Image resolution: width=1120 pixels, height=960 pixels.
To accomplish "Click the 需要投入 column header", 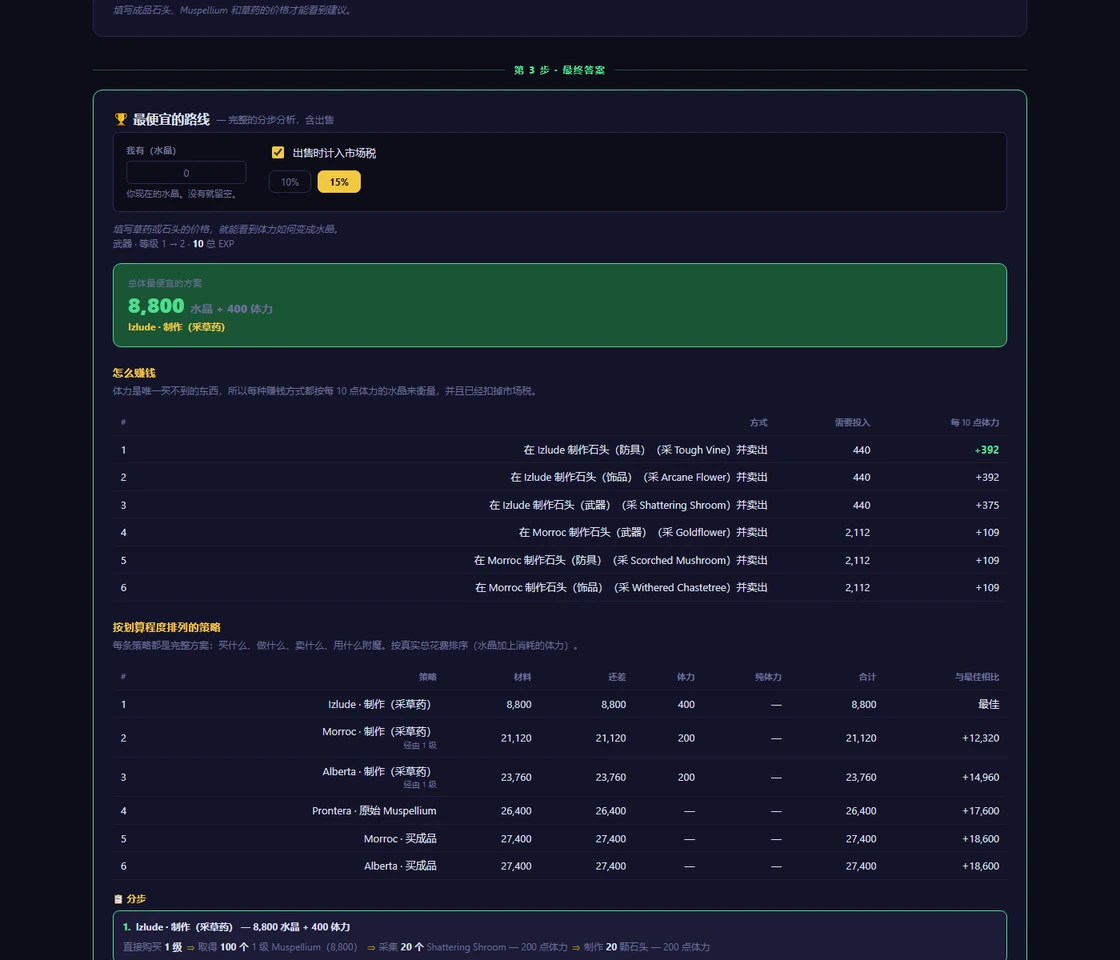I will 852,423.
